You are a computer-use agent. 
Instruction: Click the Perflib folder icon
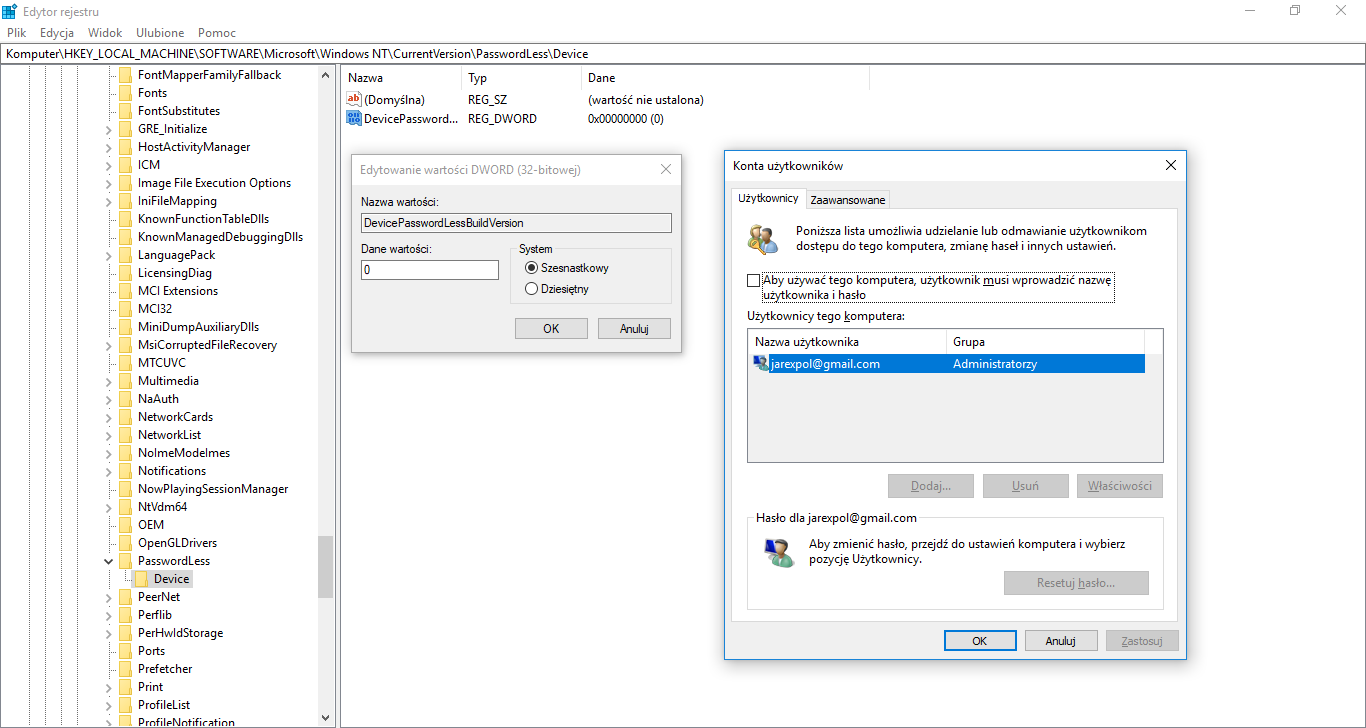click(125, 615)
